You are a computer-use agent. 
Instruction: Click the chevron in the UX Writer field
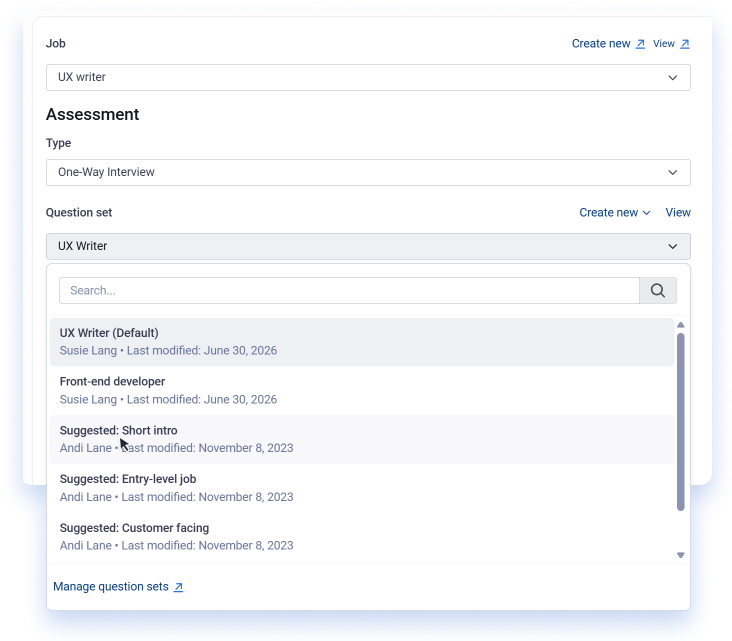pos(672,246)
